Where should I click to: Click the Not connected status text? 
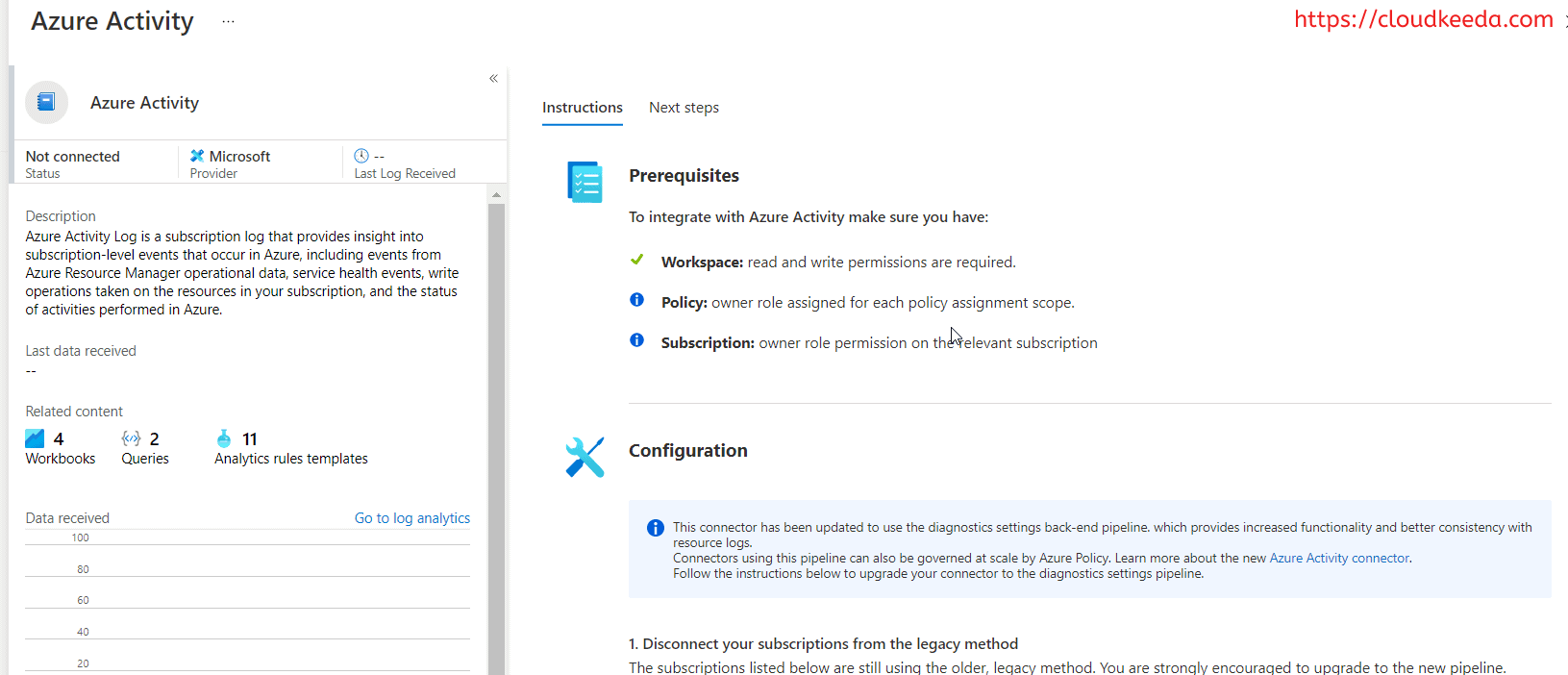click(x=73, y=157)
